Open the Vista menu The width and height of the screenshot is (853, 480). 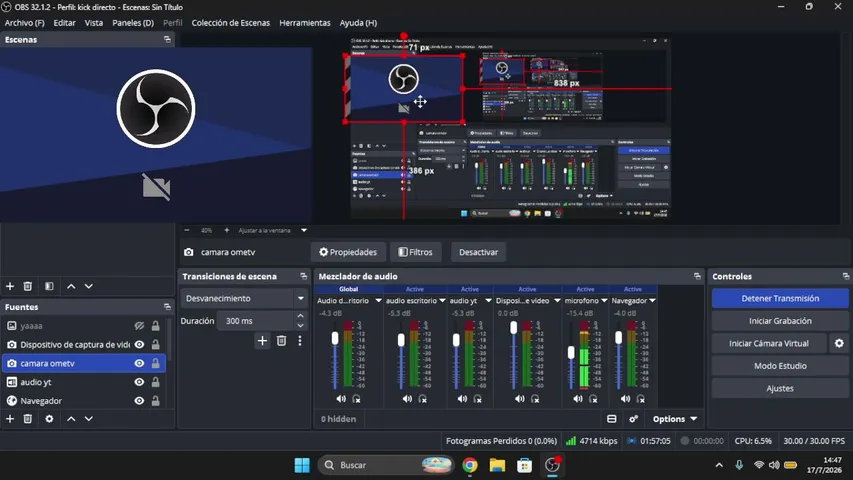click(94, 23)
